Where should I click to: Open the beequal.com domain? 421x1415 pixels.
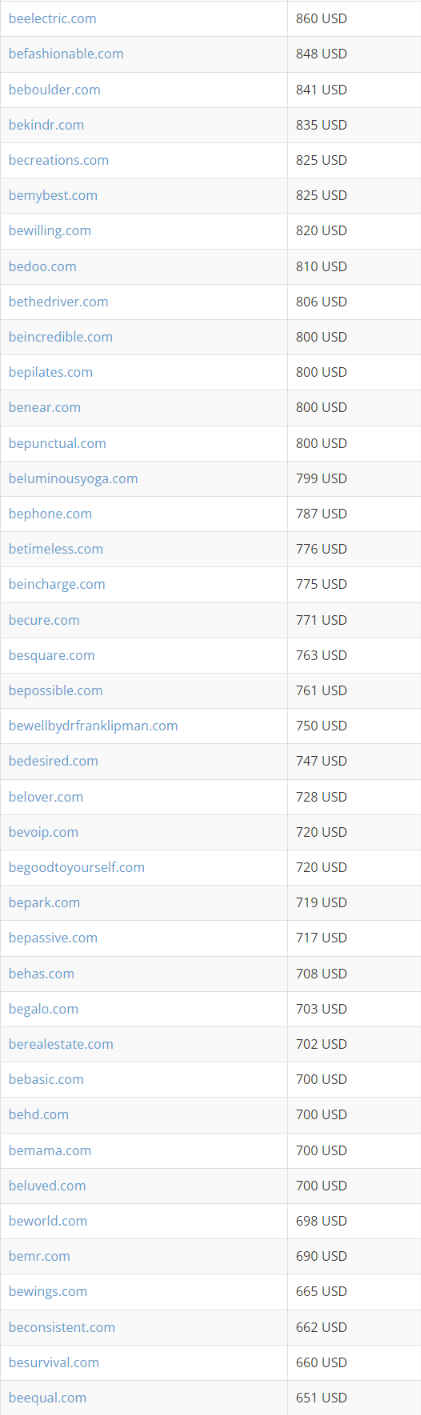click(47, 1398)
